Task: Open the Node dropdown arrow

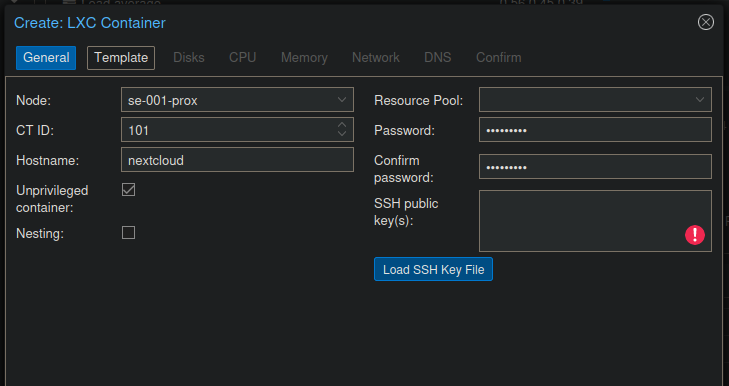Action: [342, 100]
